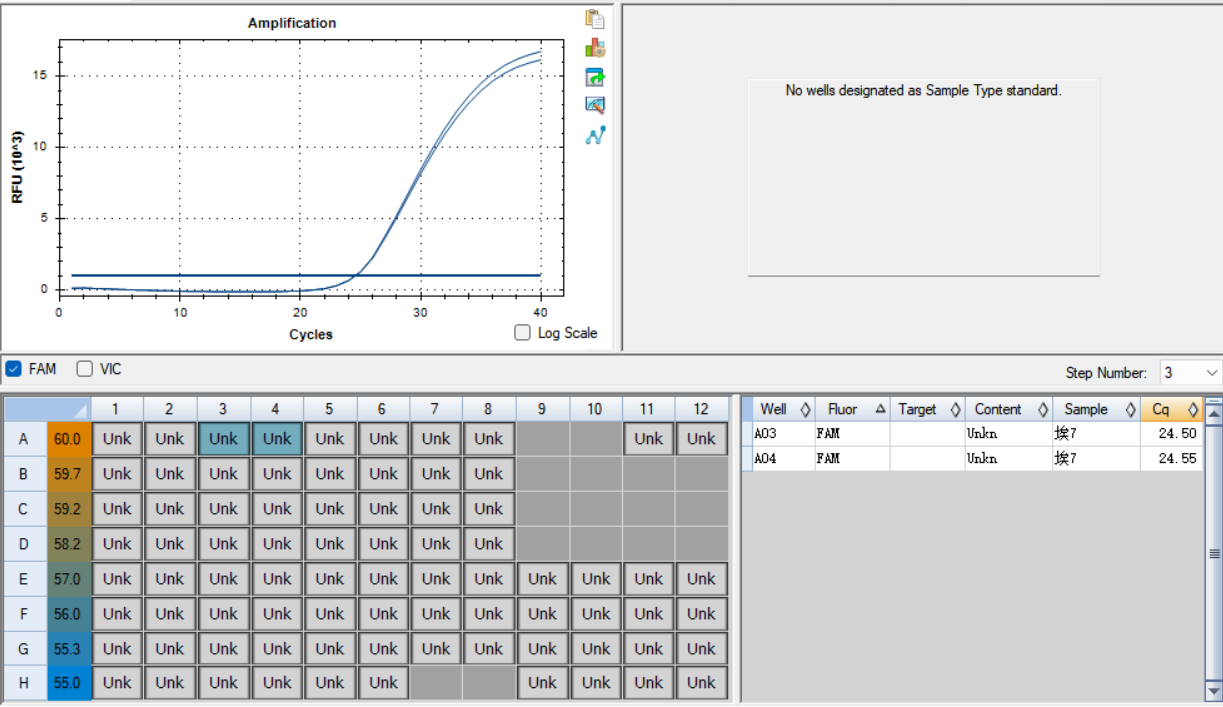Image resolution: width=1223 pixels, height=707 pixels.
Task: Select Unk well A12
Action: coord(701,438)
